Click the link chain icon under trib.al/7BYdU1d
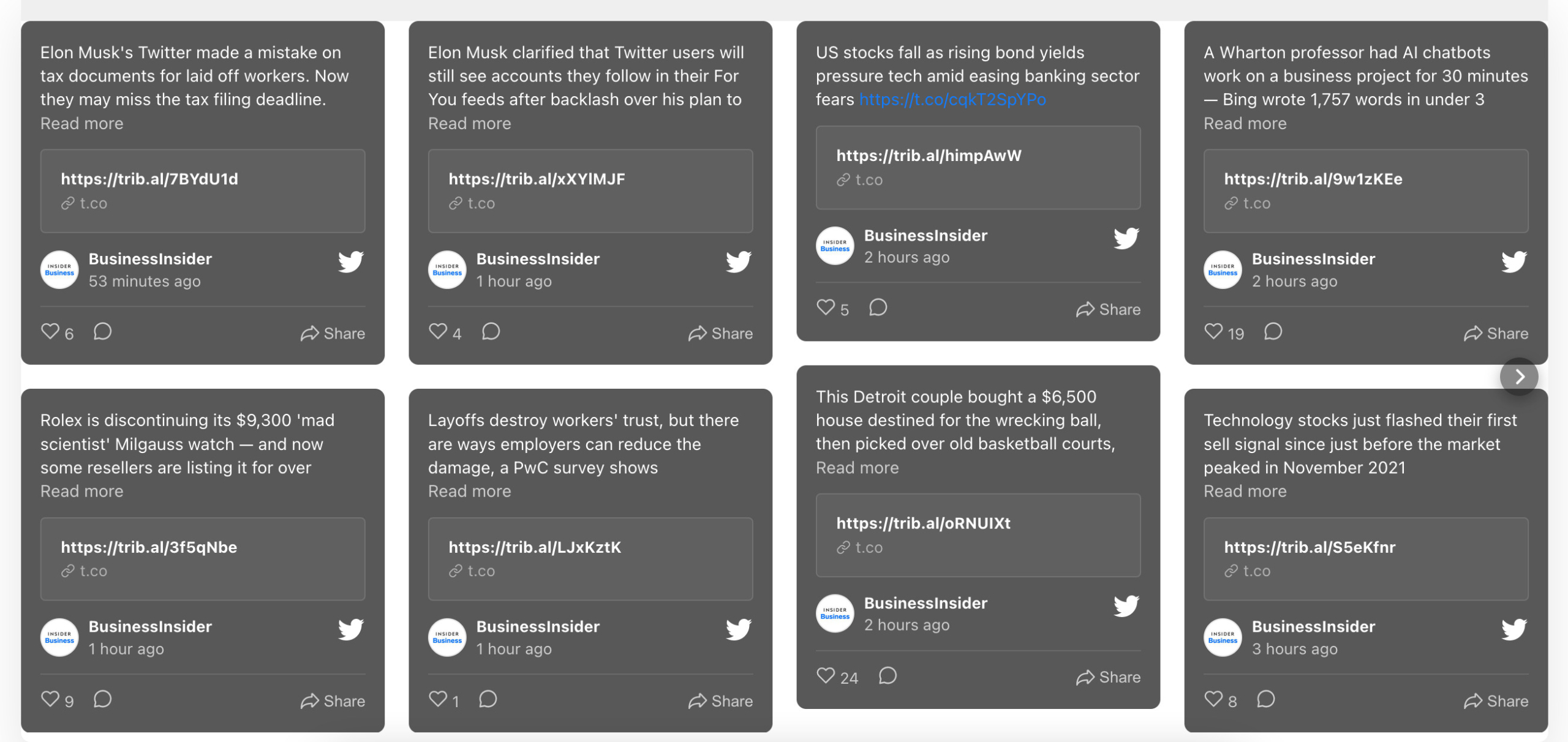The width and height of the screenshot is (1568, 742). pyautogui.click(x=67, y=203)
